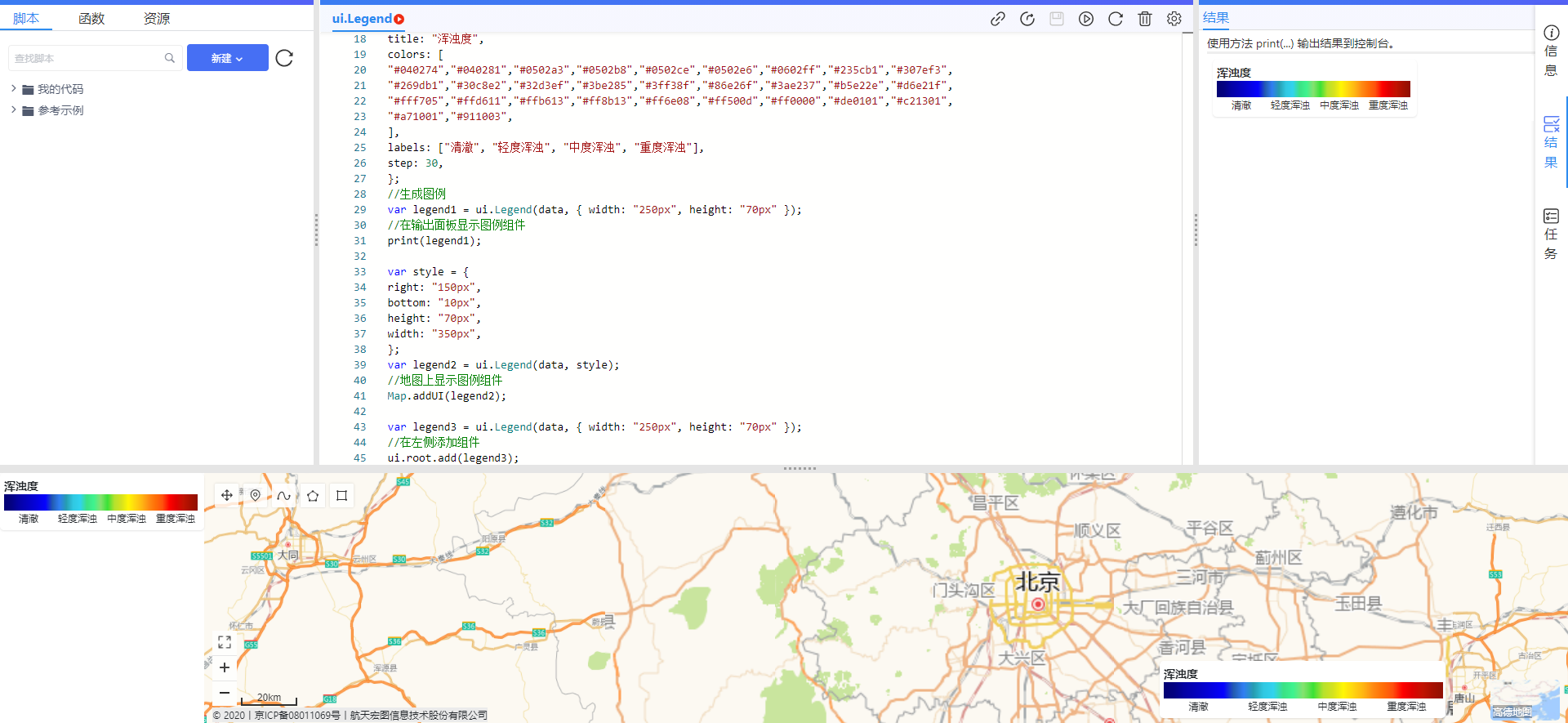Click the turbidity color bar in results panel
The image size is (1568, 723).
pos(1313,89)
